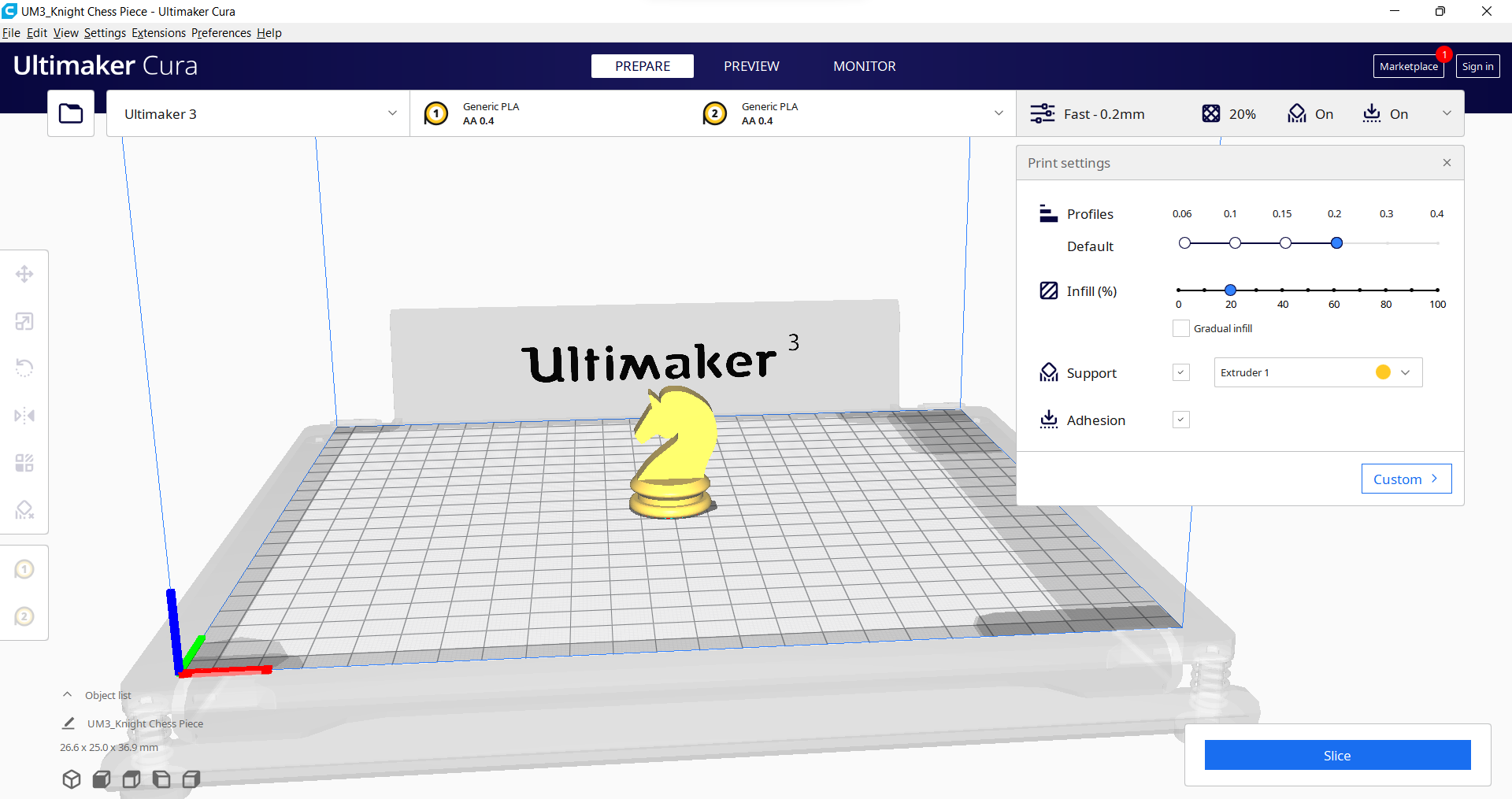The image size is (1512, 799).
Task: Click the Adhesion icon in Print settings
Action: pyautogui.click(x=1049, y=420)
